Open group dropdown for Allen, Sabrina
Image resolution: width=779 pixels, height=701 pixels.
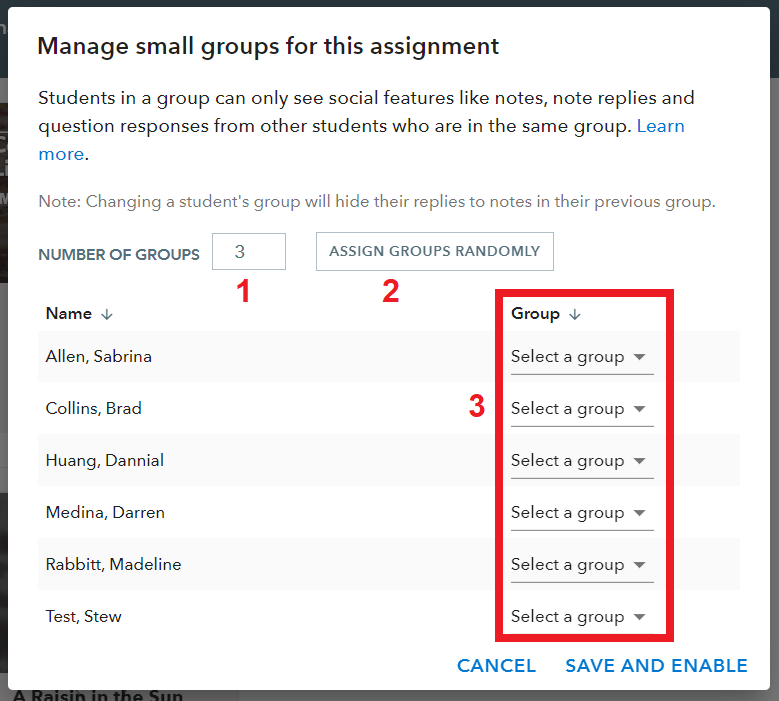point(582,357)
